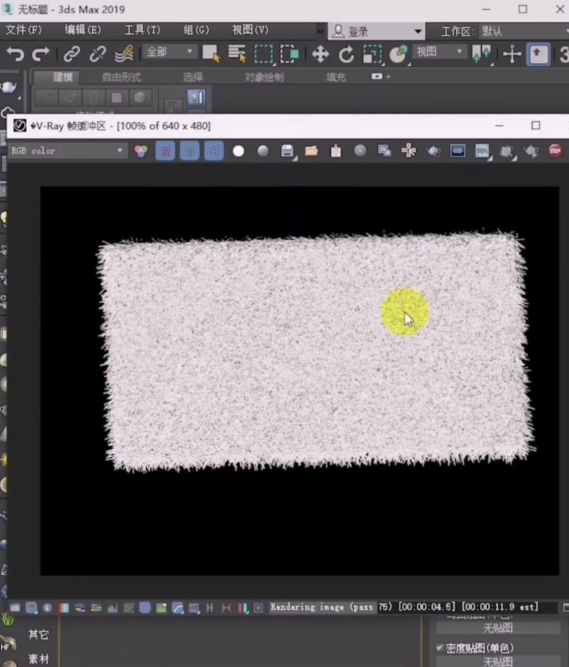Switch to the 对象绘制 ribbon tab
Screen dimensions: 569x667
point(264,77)
